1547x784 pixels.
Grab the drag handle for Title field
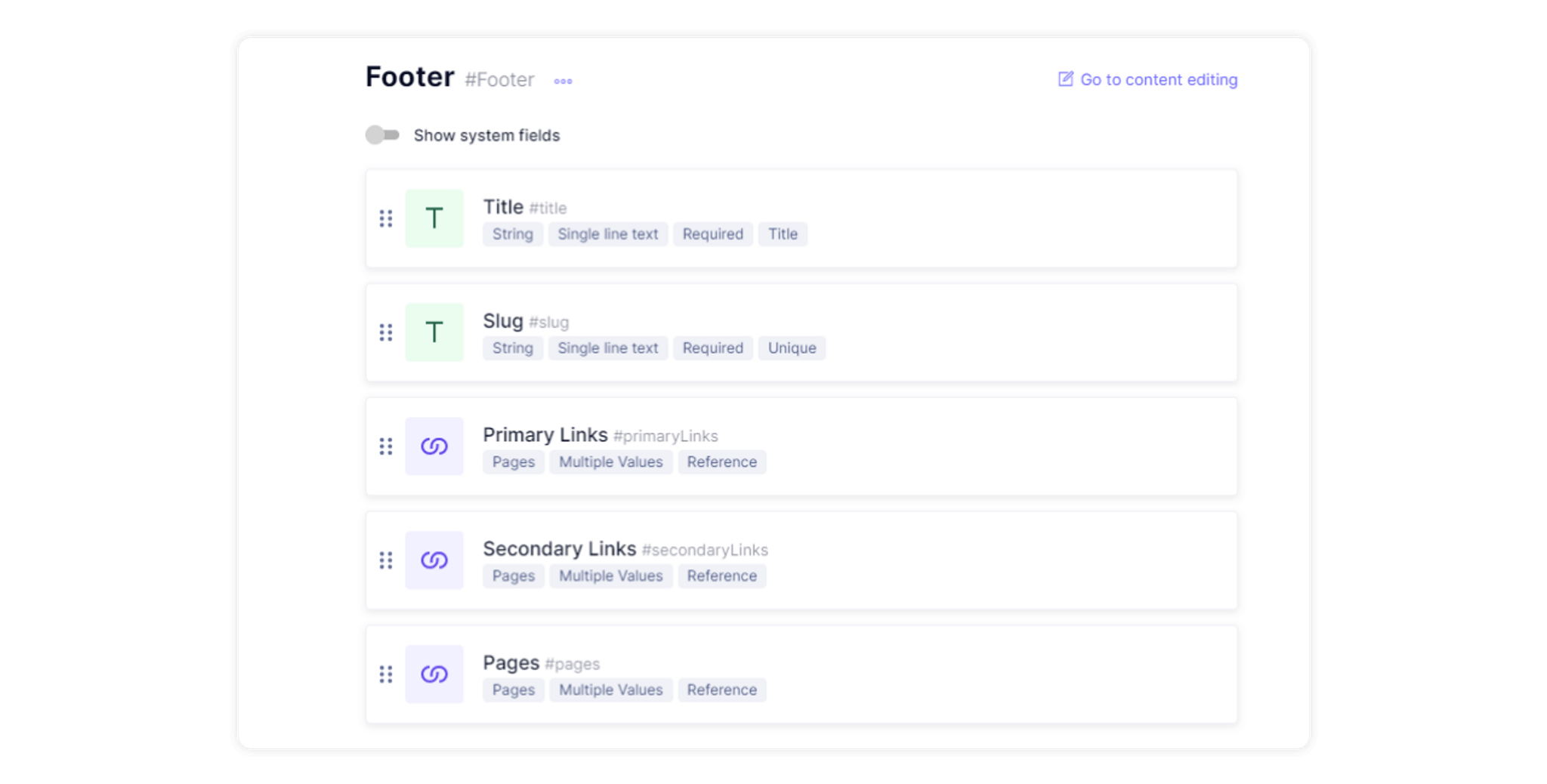click(x=386, y=218)
